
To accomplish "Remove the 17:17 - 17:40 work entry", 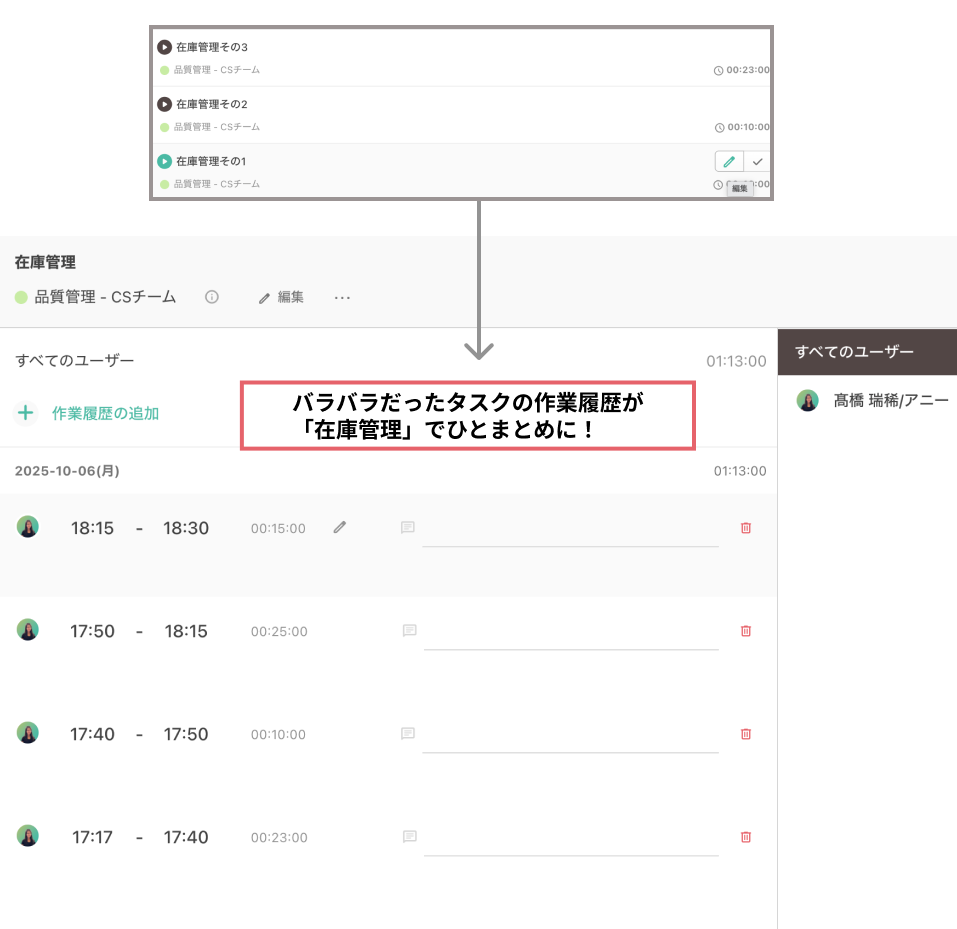I will [x=745, y=837].
